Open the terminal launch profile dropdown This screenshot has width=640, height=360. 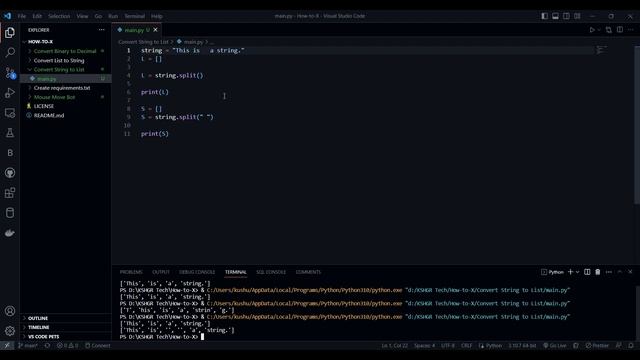577,272
